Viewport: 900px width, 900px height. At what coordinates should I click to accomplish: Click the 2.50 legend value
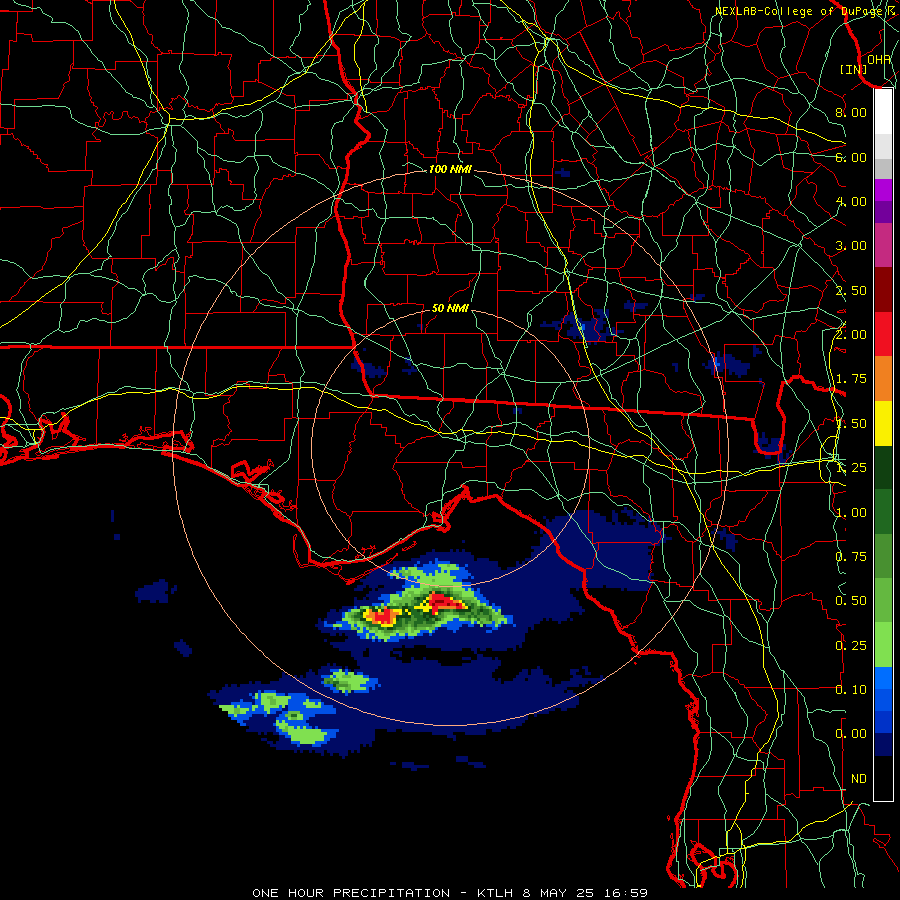pyautogui.click(x=851, y=290)
